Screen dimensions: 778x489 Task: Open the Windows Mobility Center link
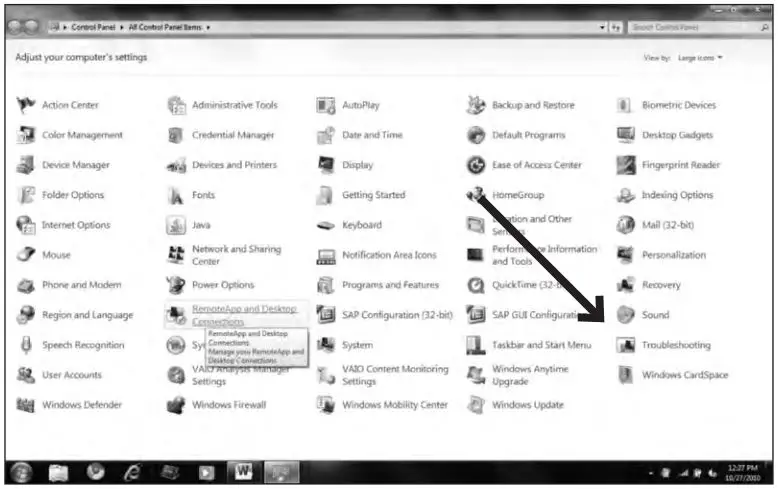coord(394,405)
